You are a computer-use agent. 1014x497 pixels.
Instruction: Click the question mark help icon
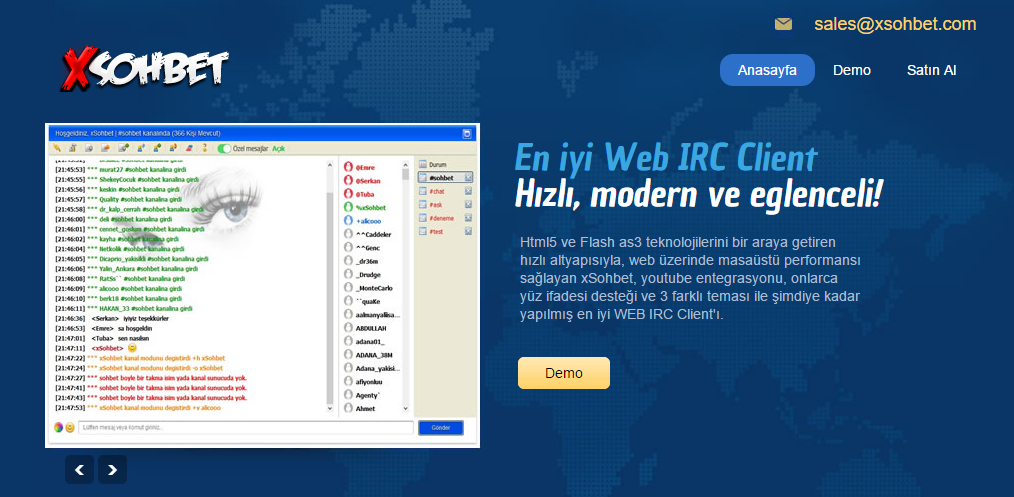[x=204, y=148]
